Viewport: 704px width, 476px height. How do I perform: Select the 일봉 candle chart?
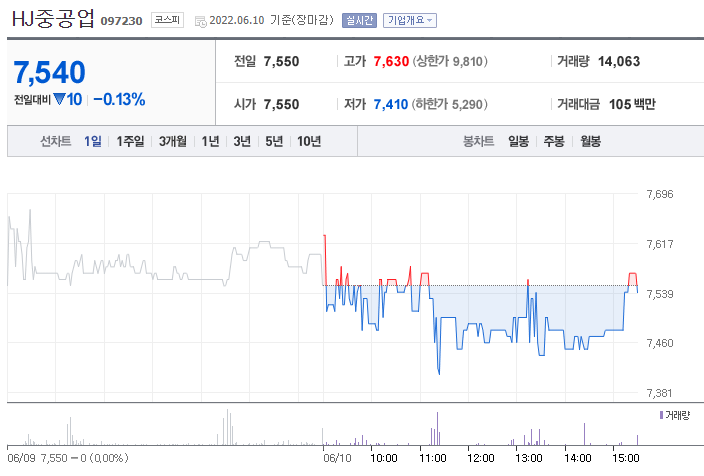519,141
